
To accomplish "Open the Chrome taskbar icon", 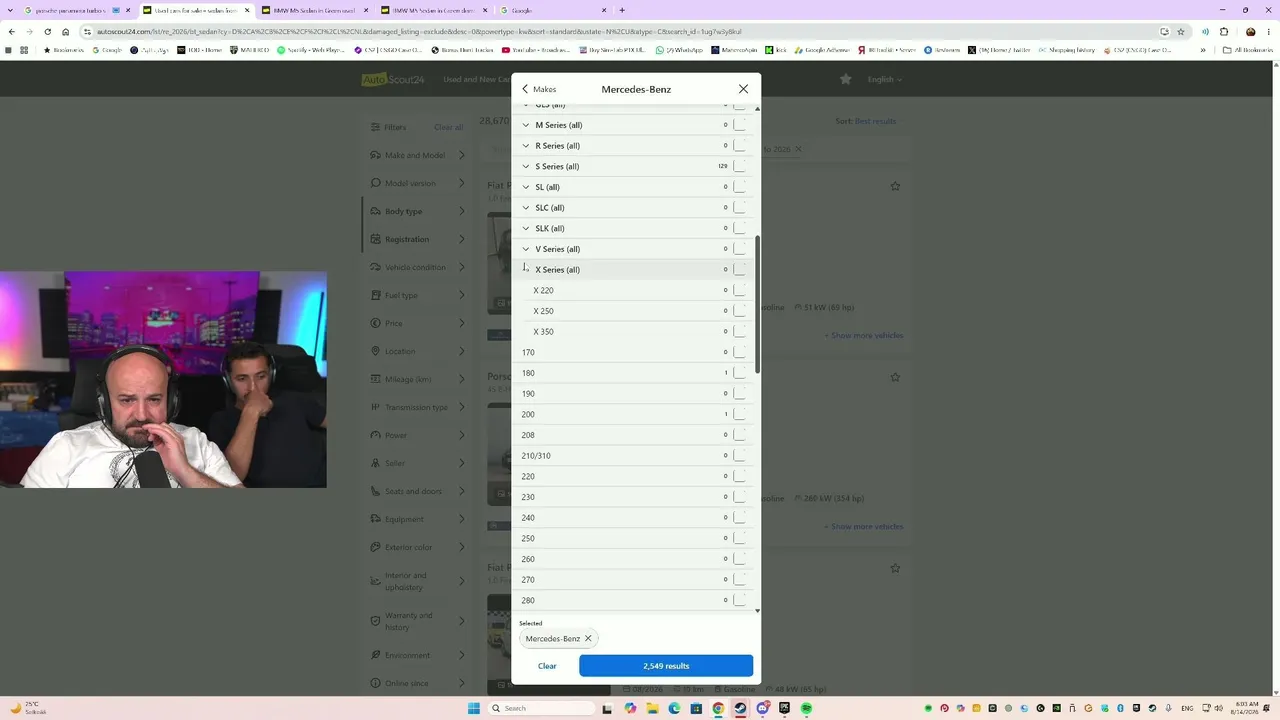I will pos(718,708).
